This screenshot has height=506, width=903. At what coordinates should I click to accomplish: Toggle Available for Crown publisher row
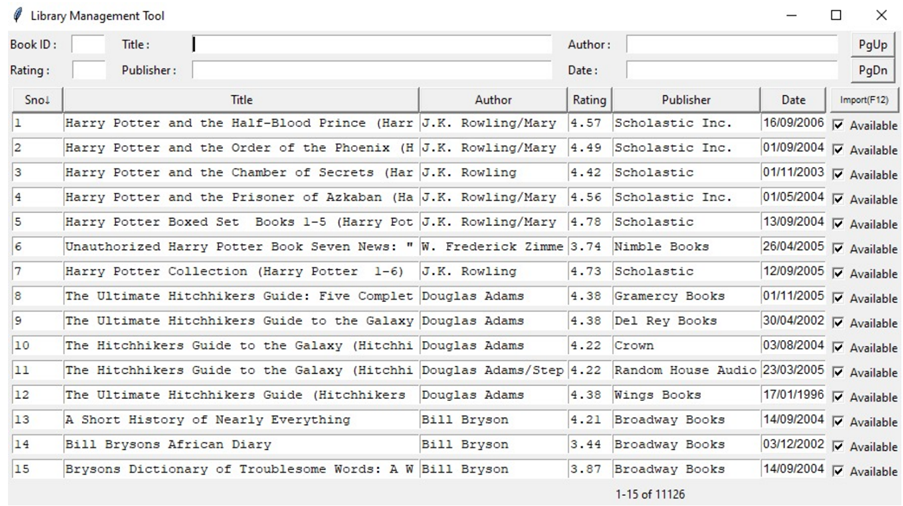coord(838,348)
